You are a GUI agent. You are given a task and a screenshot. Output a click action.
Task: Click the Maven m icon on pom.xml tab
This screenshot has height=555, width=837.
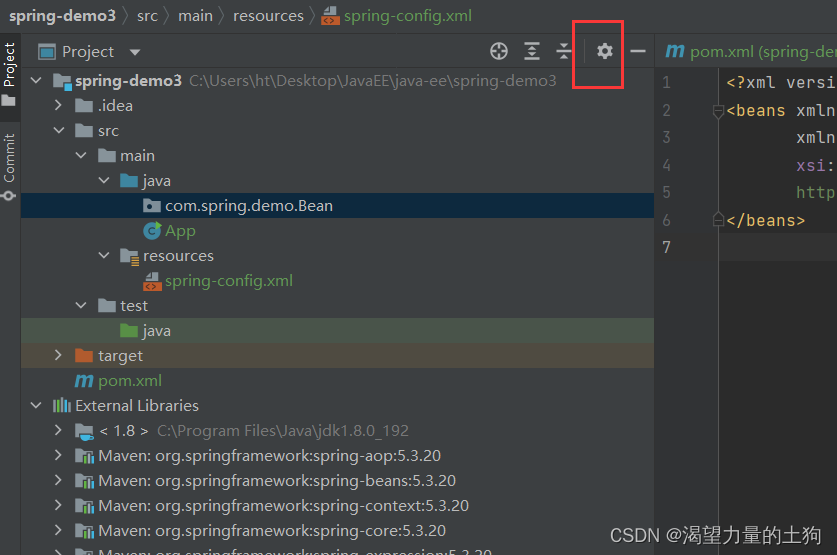pos(675,51)
